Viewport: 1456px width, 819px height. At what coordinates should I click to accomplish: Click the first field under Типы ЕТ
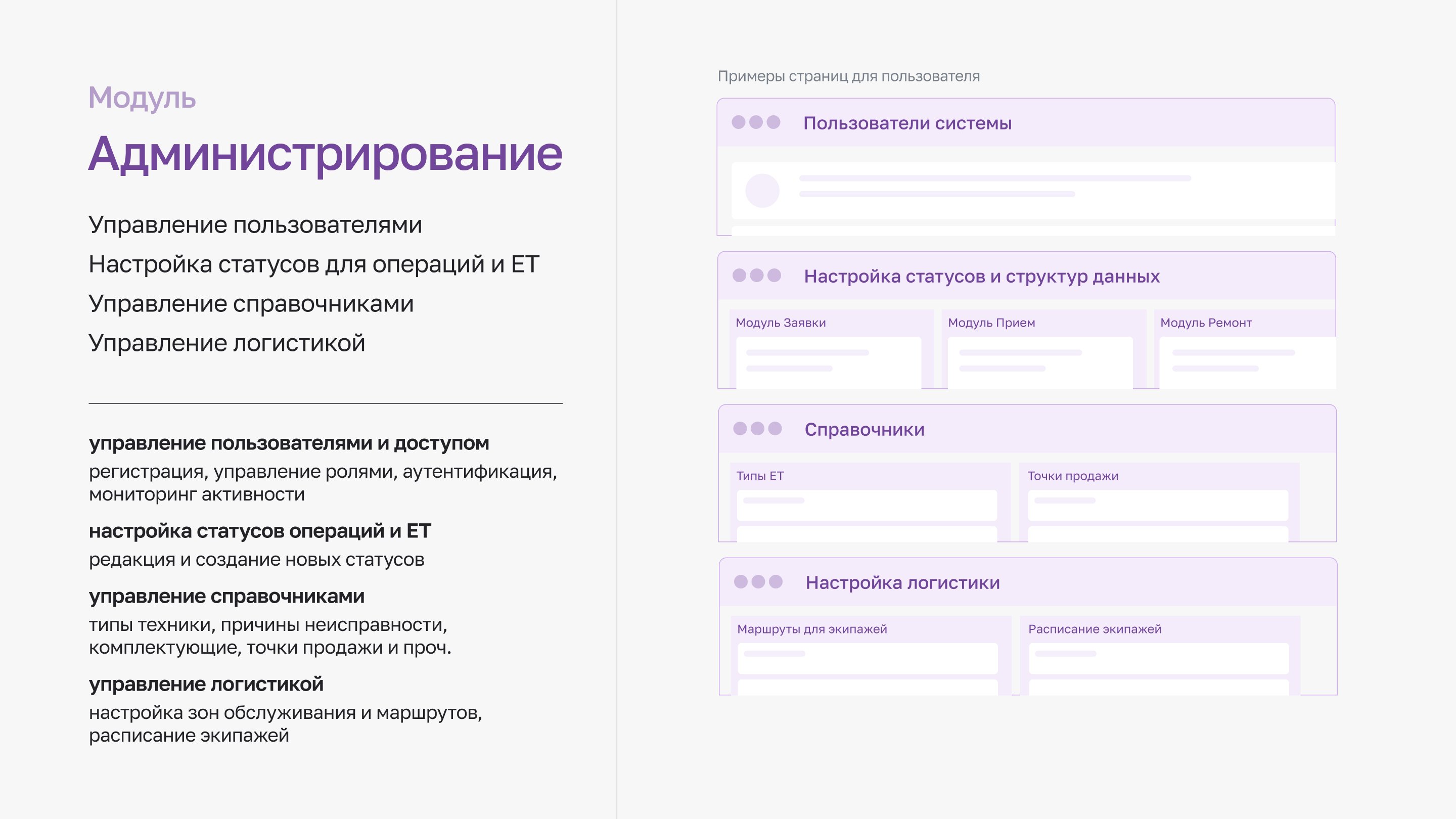pos(867,505)
